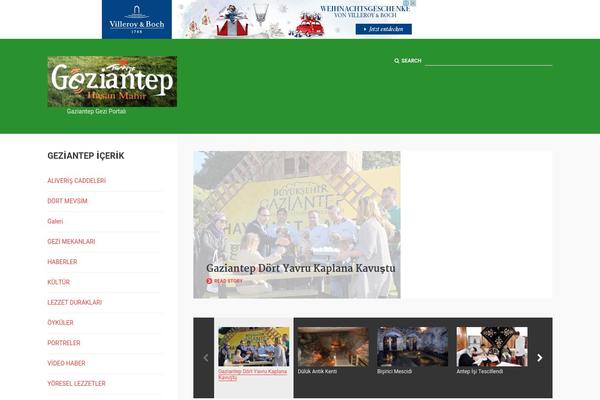
Task: Select Dülük Antik Kenti thumbnail
Action: click(x=333, y=346)
